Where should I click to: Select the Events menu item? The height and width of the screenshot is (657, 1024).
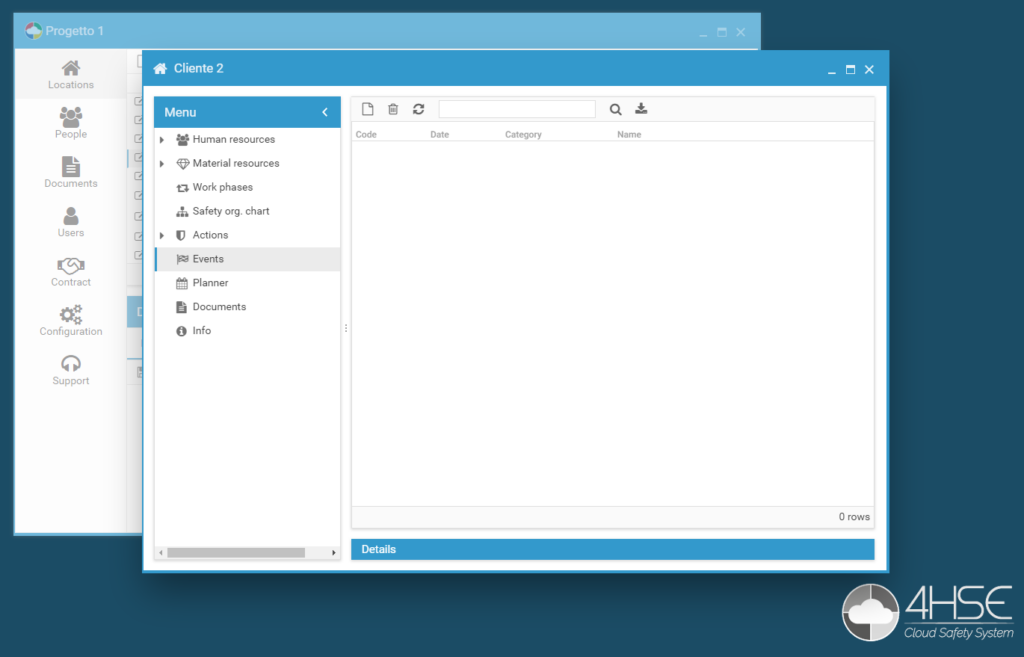[x=248, y=259]
